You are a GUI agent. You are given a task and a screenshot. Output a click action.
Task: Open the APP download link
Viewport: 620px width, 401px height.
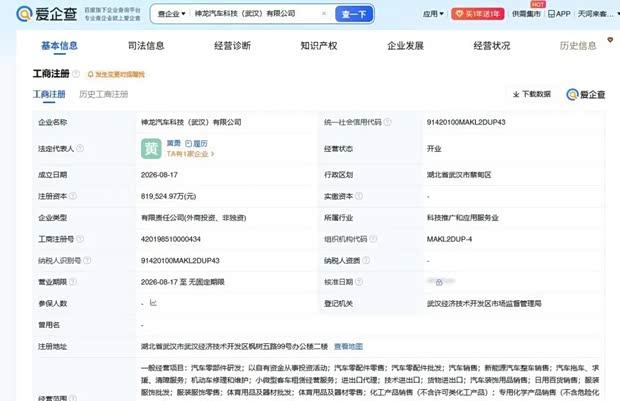pos(559,14)
